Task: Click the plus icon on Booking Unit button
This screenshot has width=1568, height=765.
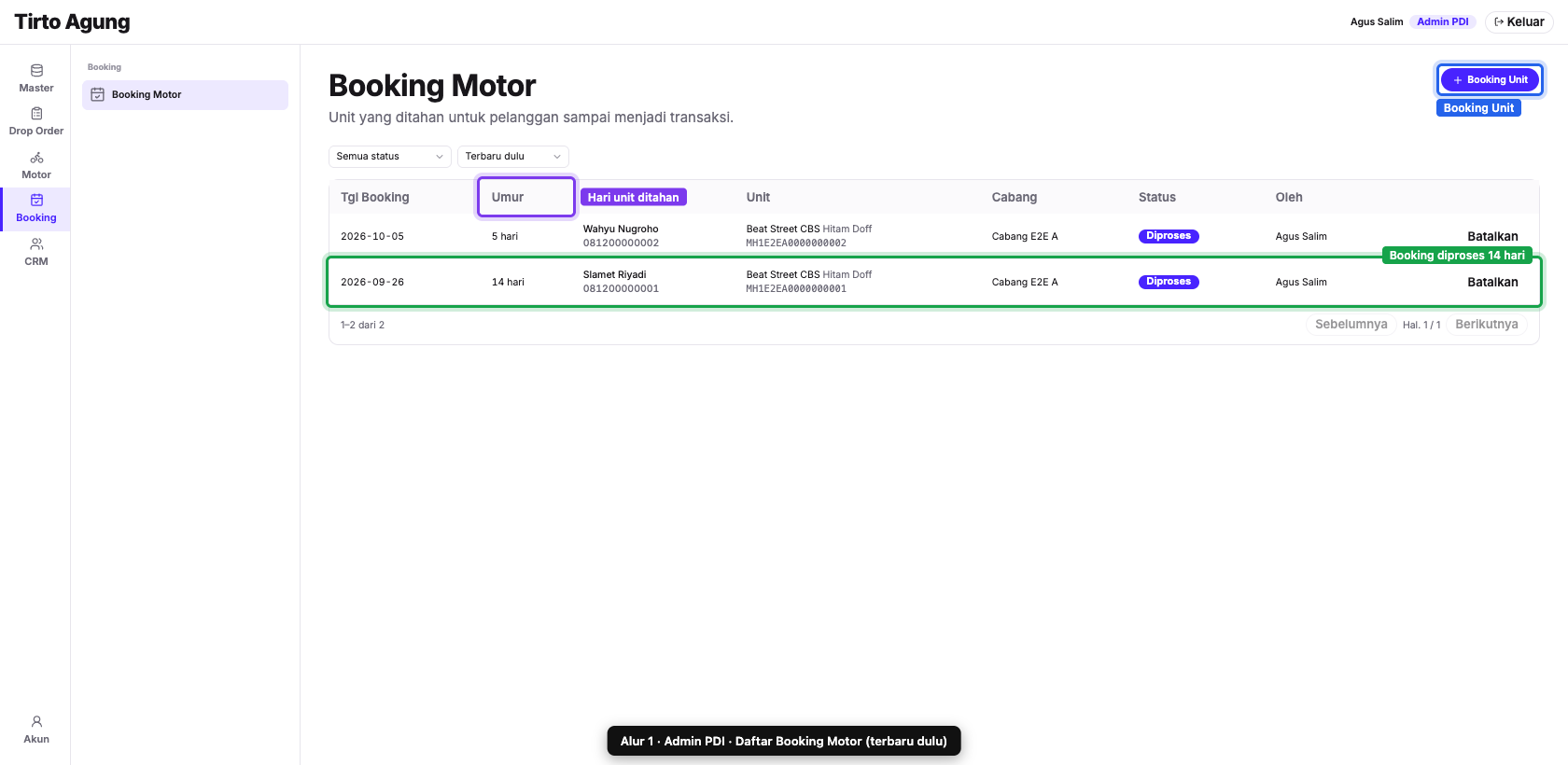Action: click(1458, 80)
